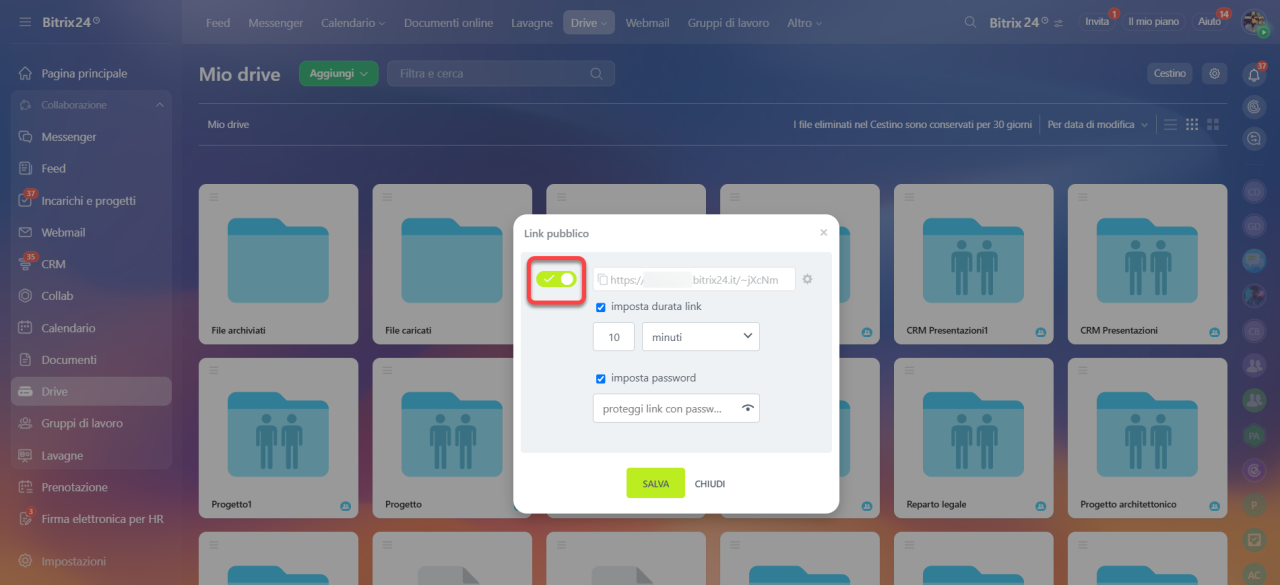The image size is (1280, 585).
Task: Open the Aggiungi dropdown button
Action: [339, 73]
